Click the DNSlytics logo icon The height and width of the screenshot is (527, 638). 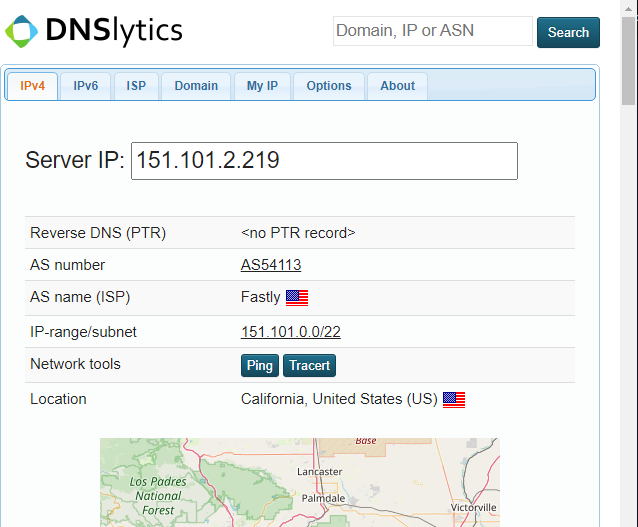tap(22, 31)
